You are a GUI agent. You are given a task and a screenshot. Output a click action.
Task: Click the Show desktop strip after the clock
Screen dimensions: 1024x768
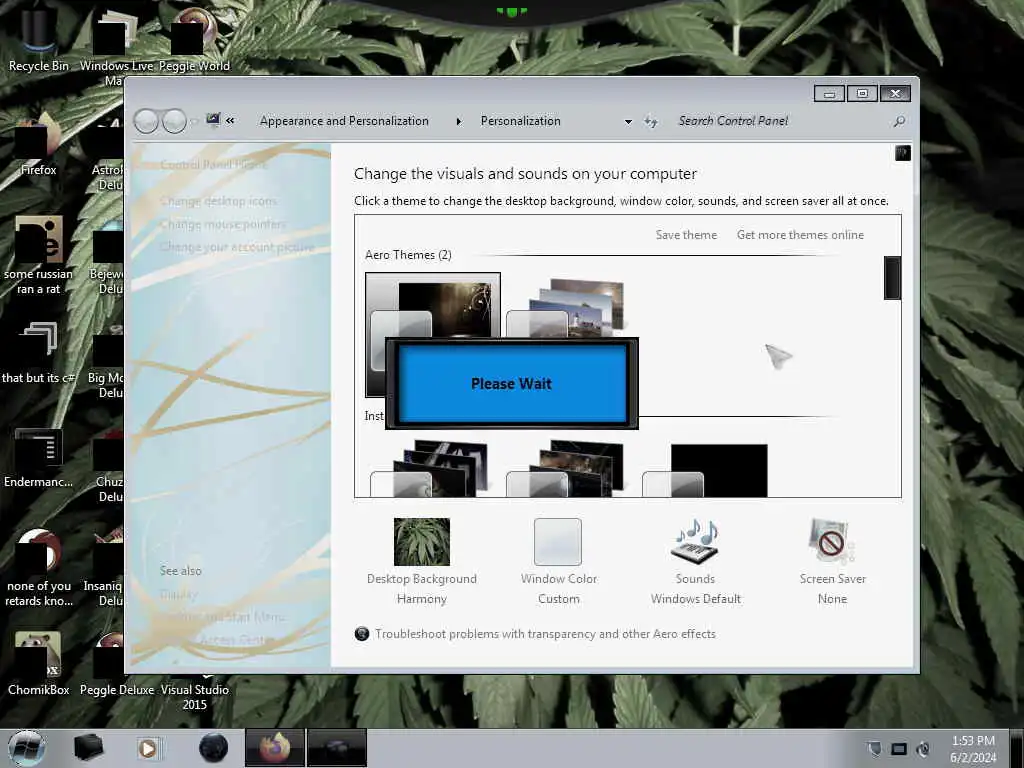(1017, 748)
